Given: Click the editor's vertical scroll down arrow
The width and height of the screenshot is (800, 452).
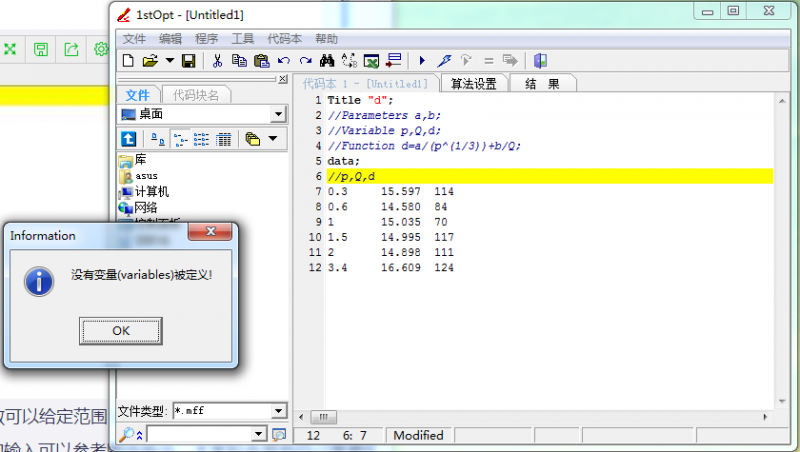Looking at the screenshot, I should coord(782,401).
